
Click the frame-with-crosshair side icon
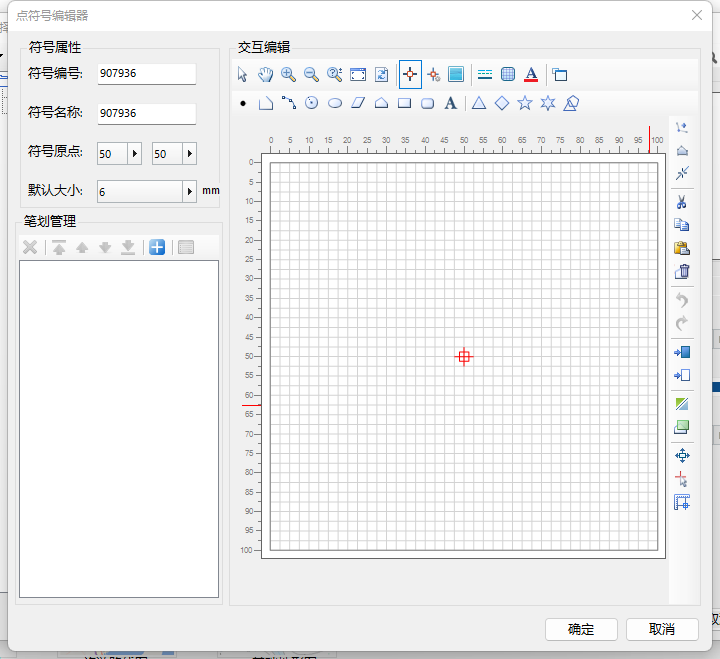pyautogui.click(x=682, y=502)
